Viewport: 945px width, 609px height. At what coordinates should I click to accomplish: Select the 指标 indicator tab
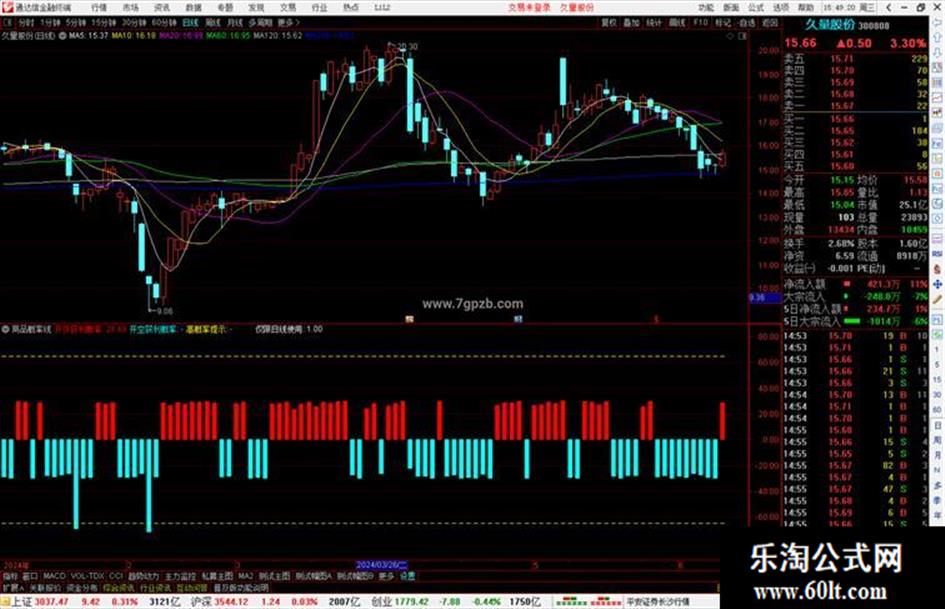[x=10, y=576]
